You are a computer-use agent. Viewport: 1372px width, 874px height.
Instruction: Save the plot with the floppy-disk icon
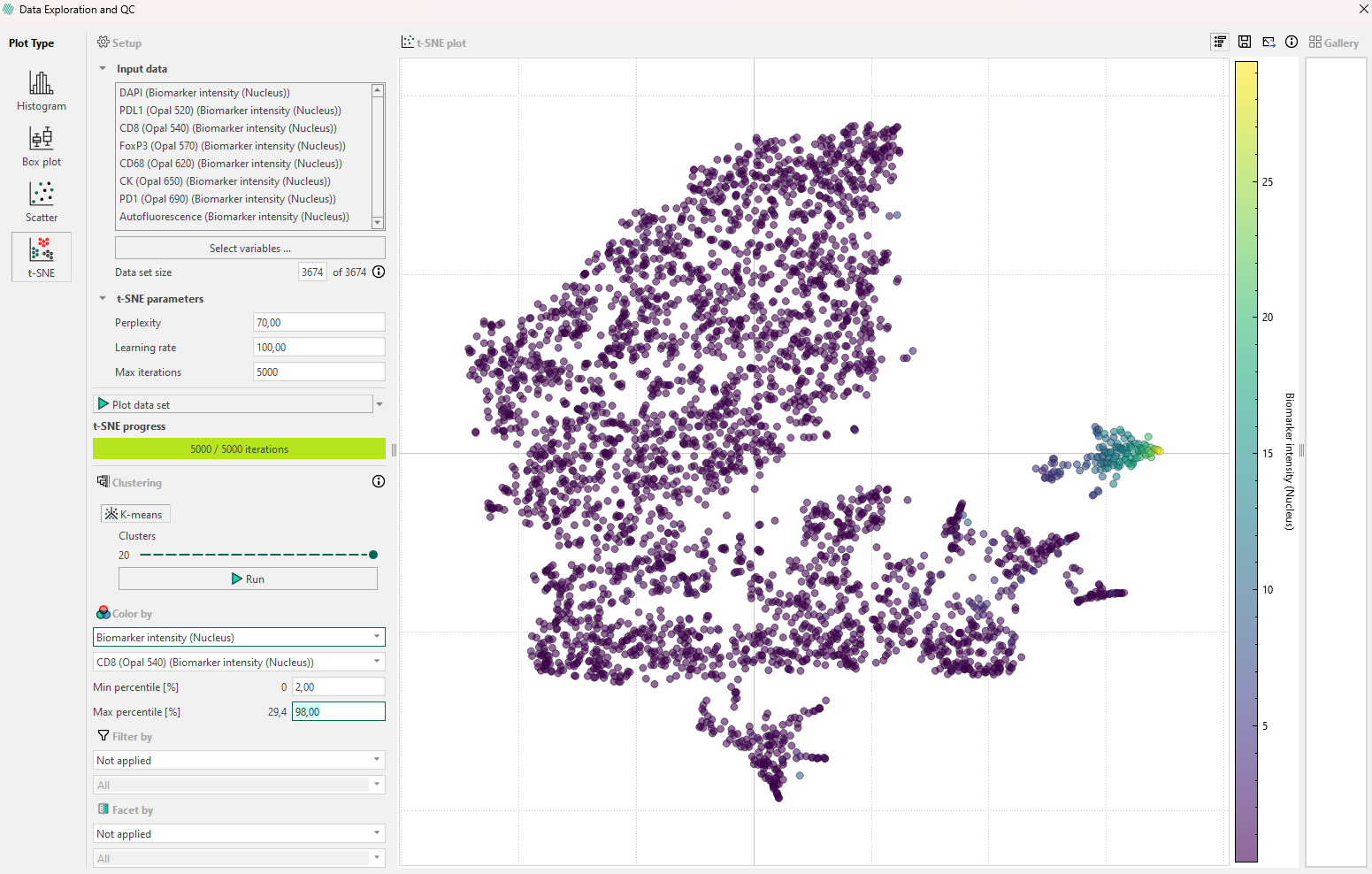pos(1245,42)
